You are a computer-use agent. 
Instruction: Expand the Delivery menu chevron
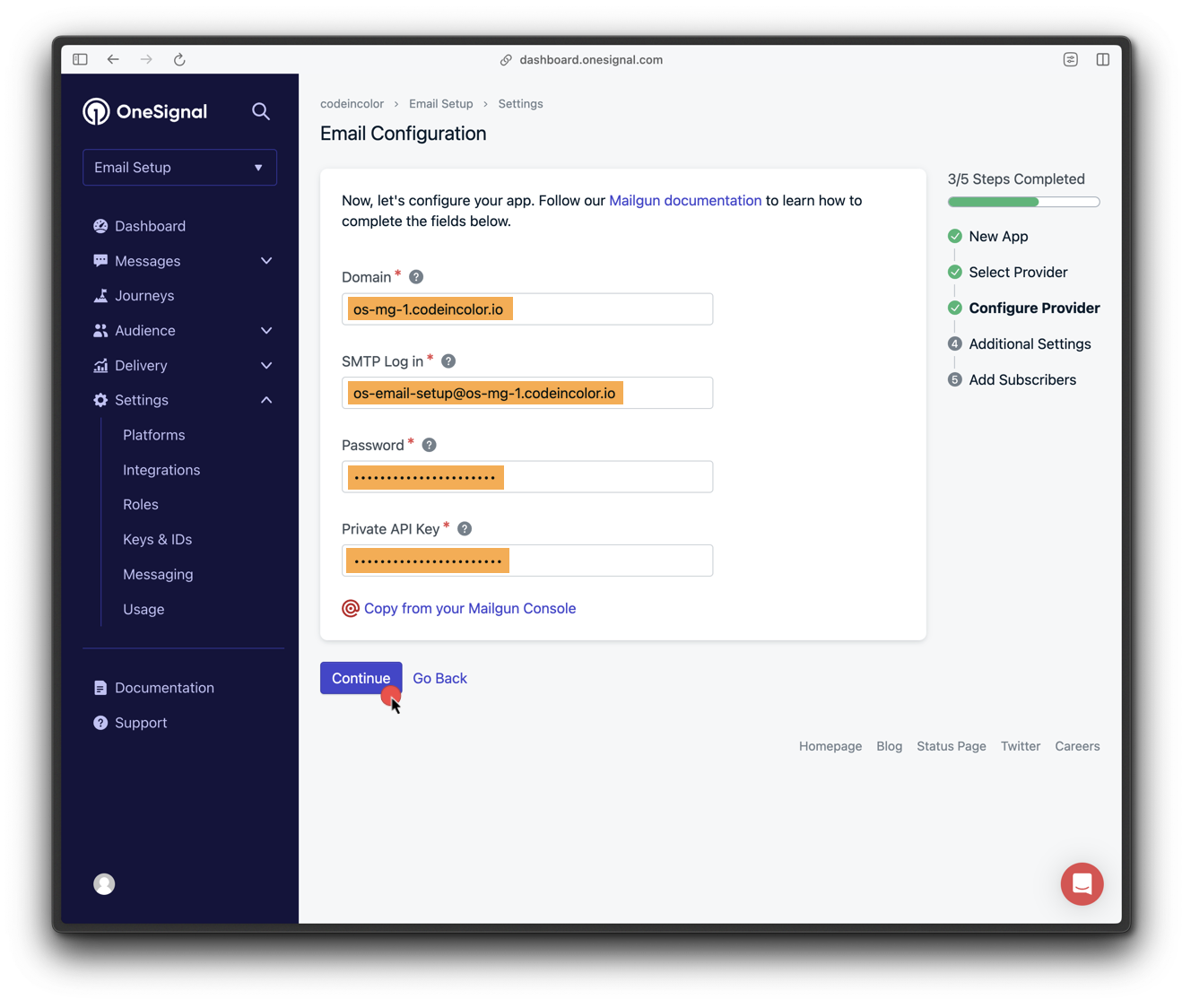266,366
